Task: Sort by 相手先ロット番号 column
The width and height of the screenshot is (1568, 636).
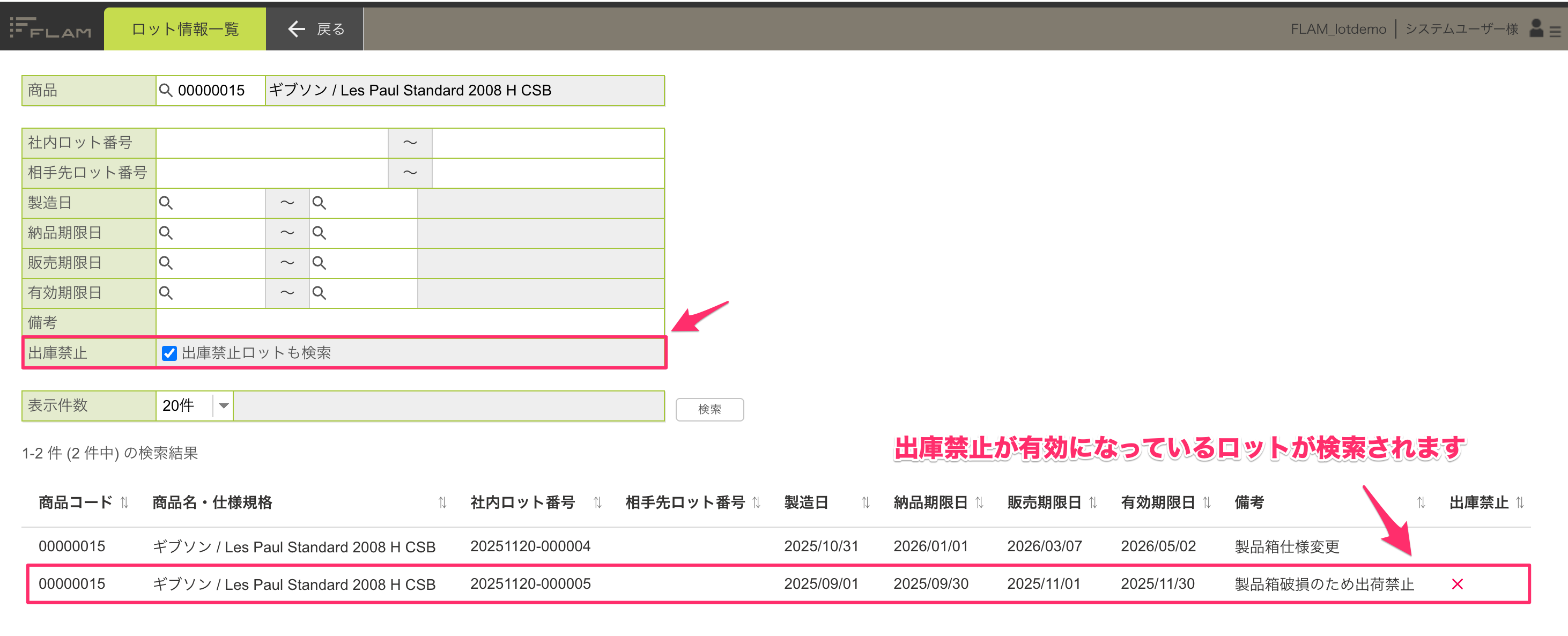Action: tap(757, 502)
